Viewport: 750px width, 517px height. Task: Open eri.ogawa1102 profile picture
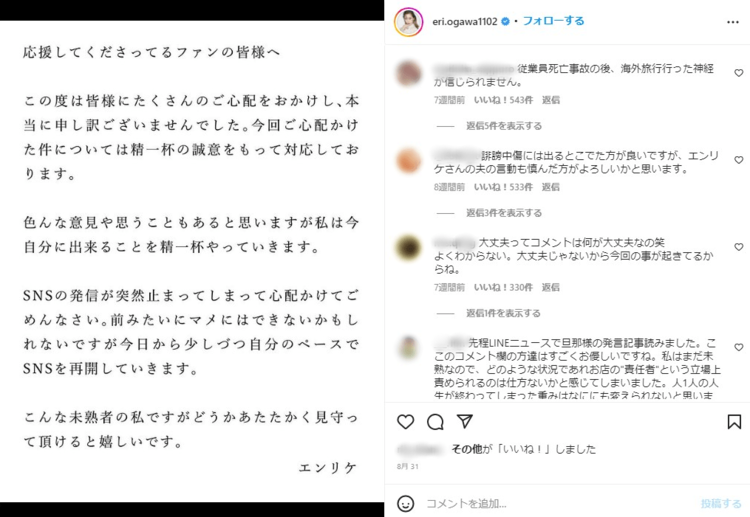(408, 22)
